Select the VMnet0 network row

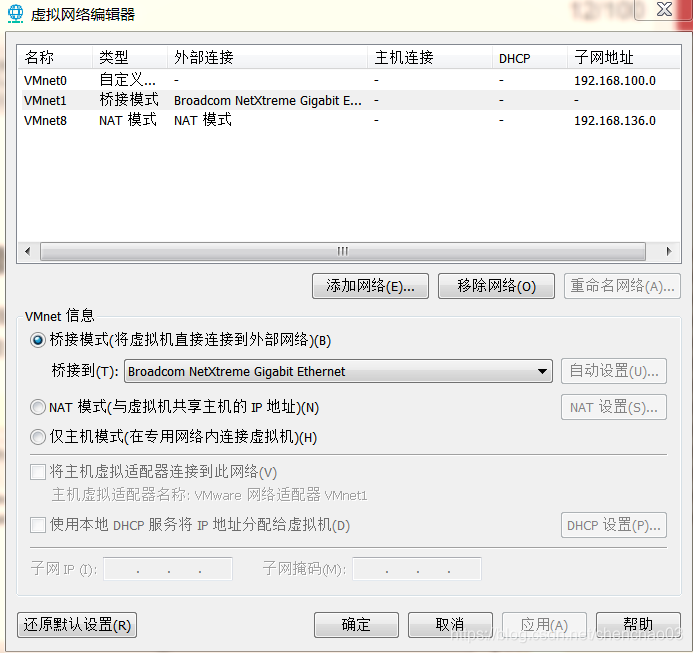pos(349,80)
